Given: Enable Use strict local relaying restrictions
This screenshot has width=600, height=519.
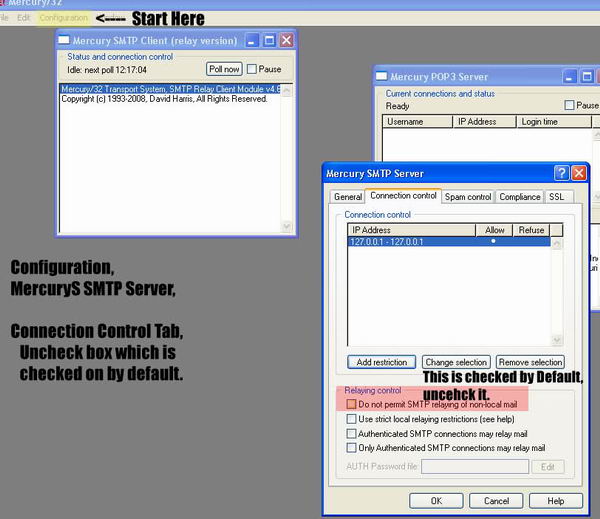Looking at the screenshot, I should pos(351,419).
